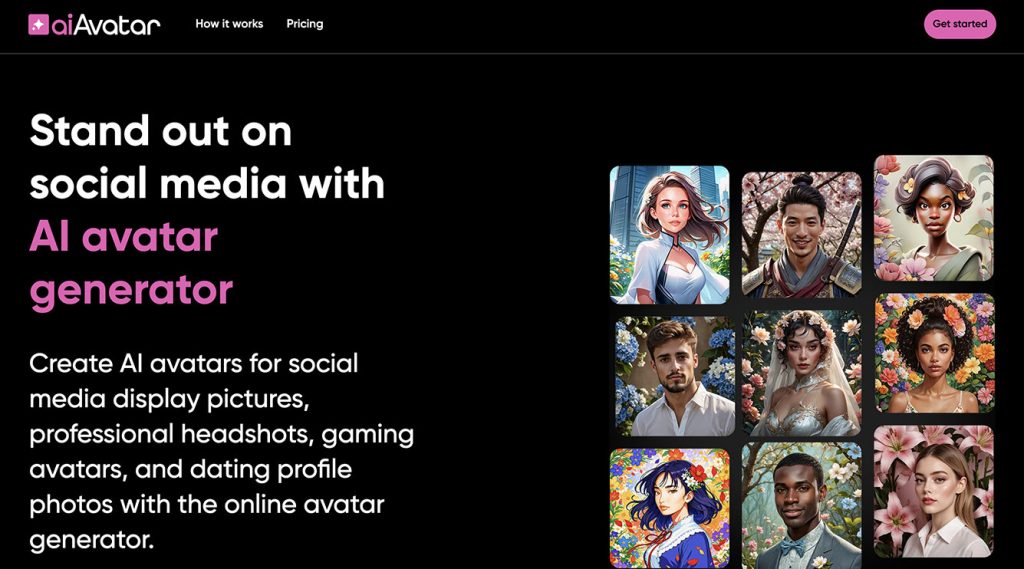Click the aiAvatar brand name text

click(x=106, y=25)
